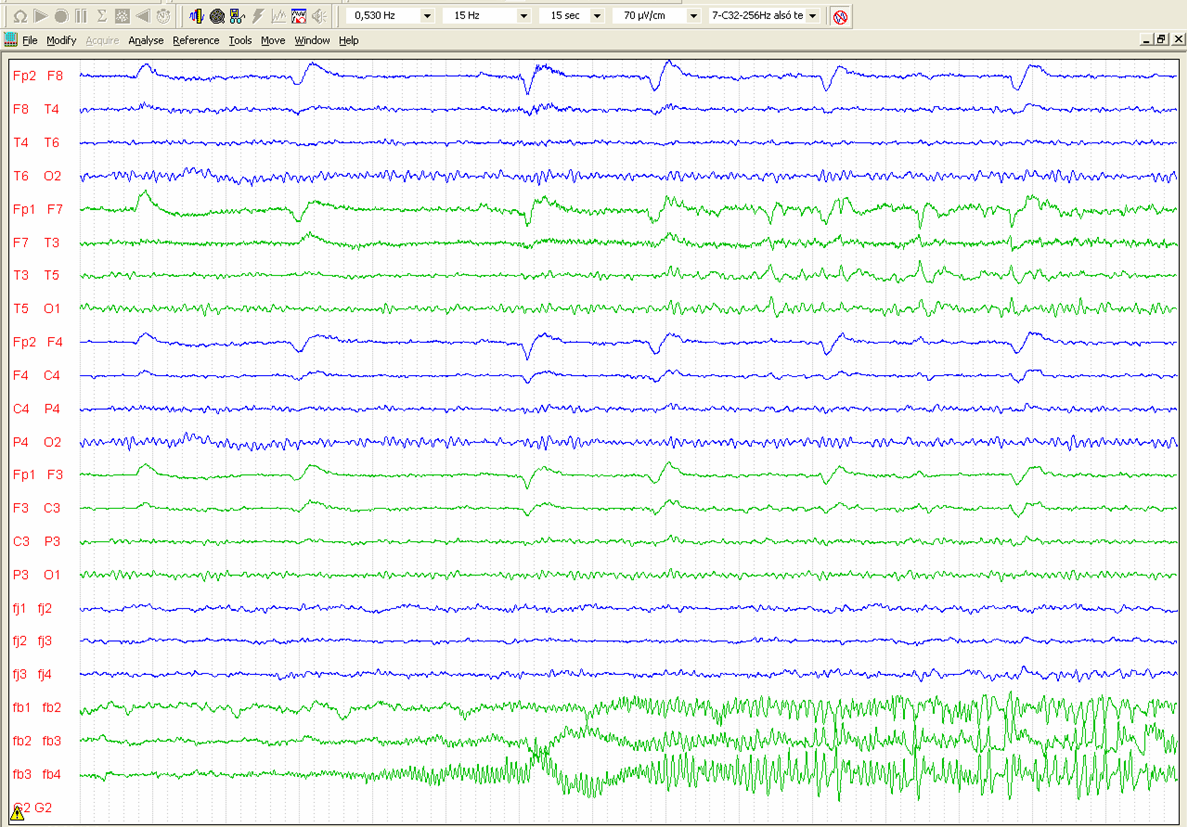This screenshot has height=827, width=1187.
Task: Select the fj3 fj4 channel label
Action: coord(33,674)
